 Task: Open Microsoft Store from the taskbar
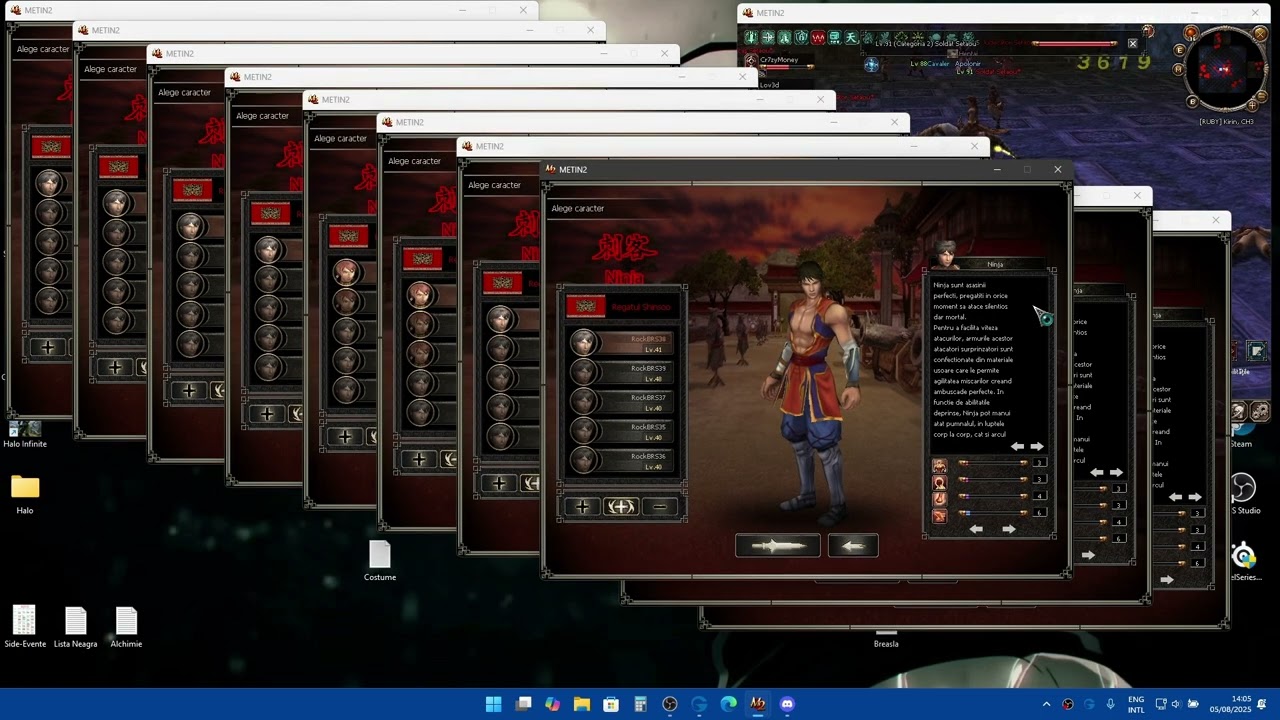[611, 704]
